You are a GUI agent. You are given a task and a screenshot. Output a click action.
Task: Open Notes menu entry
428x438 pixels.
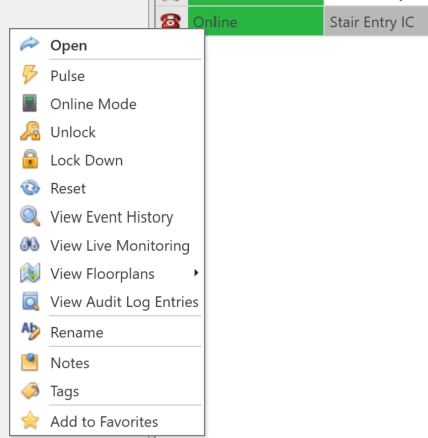pyautogui.click(x=107, y=363)
